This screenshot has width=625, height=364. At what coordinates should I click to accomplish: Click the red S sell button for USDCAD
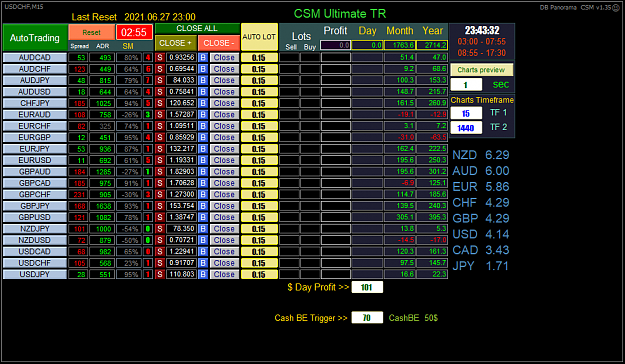click(x=160, y=252)
